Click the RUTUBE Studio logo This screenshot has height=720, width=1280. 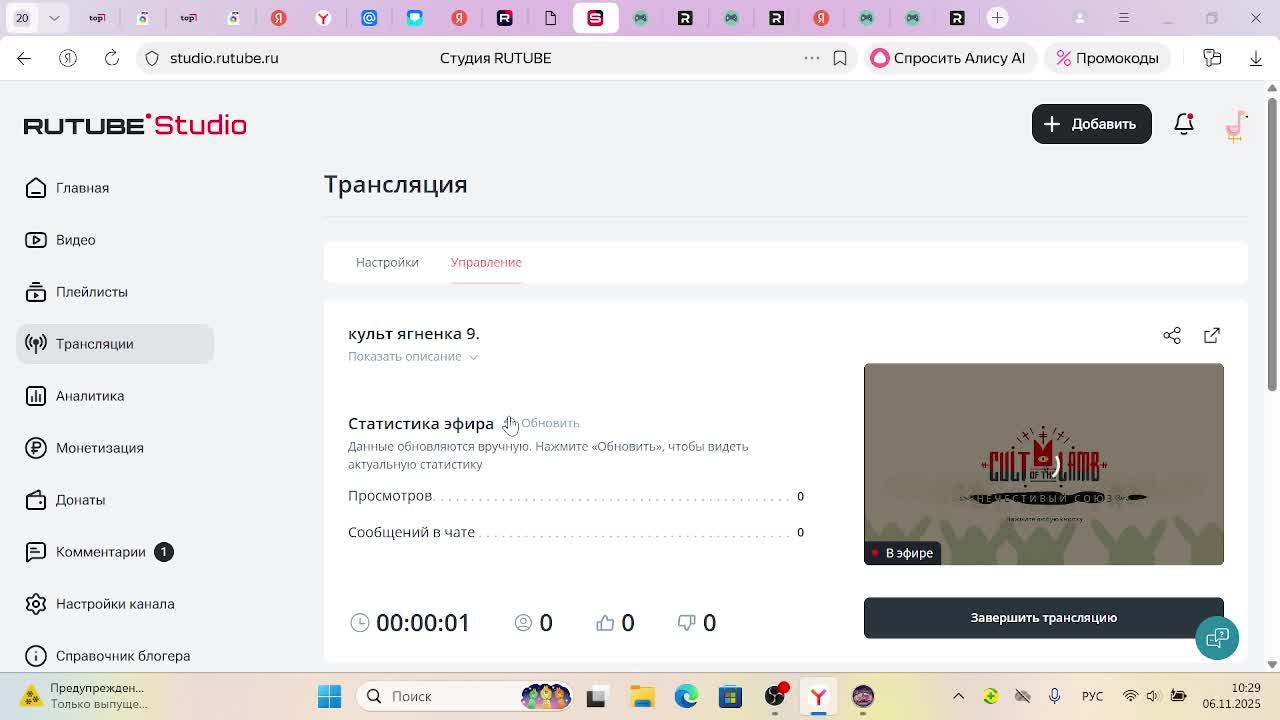click(x=135, y=125)
